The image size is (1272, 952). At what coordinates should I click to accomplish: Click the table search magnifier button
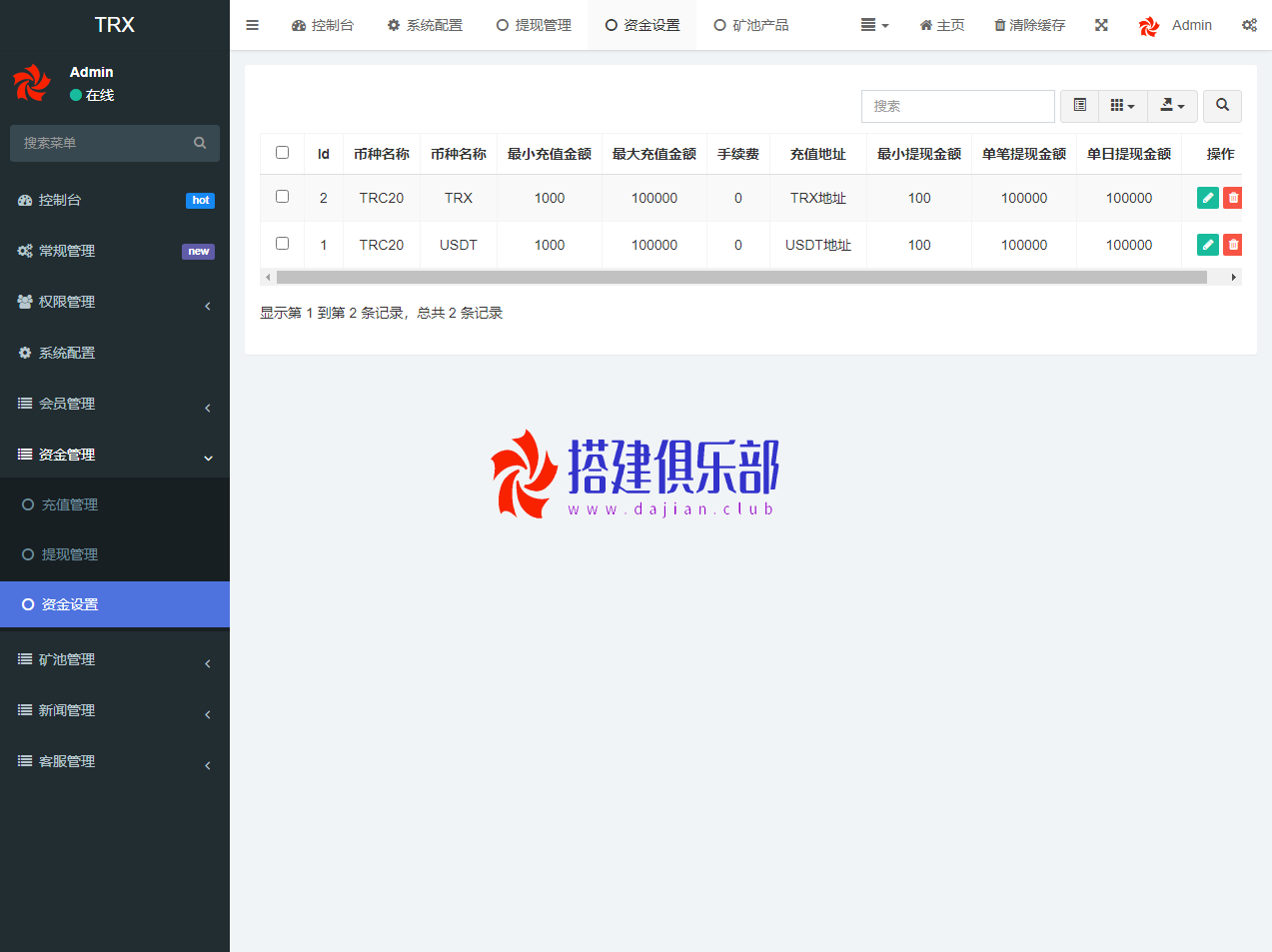(x=1222, y=105)
